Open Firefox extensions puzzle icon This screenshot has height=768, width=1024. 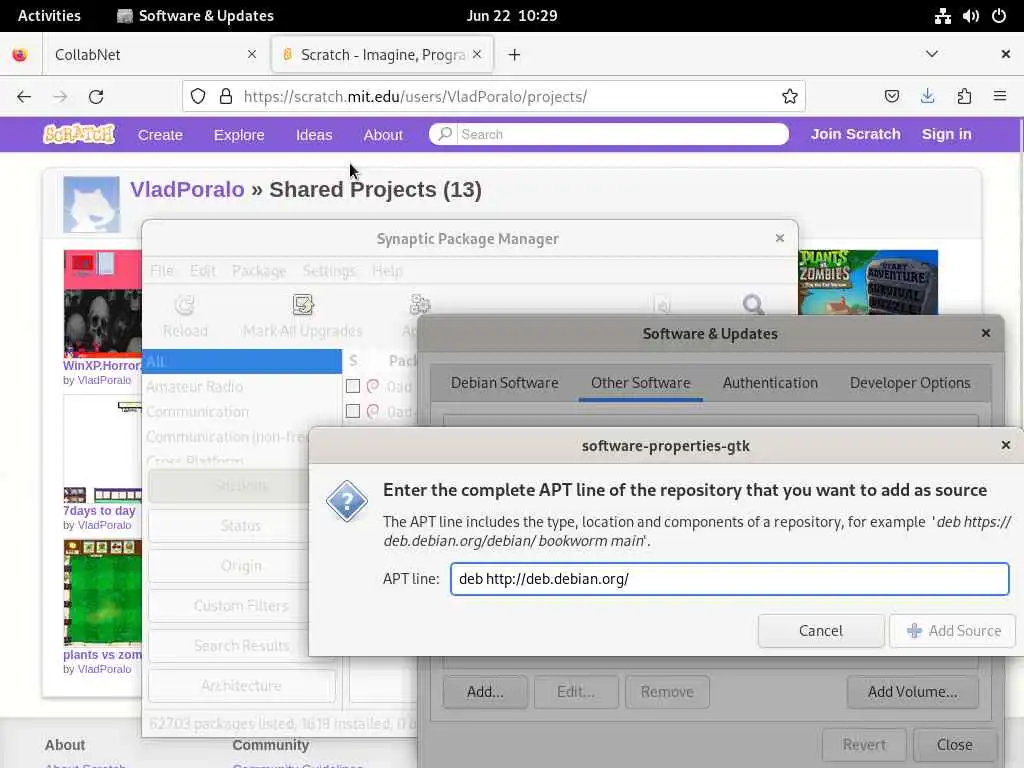(964, 97)
